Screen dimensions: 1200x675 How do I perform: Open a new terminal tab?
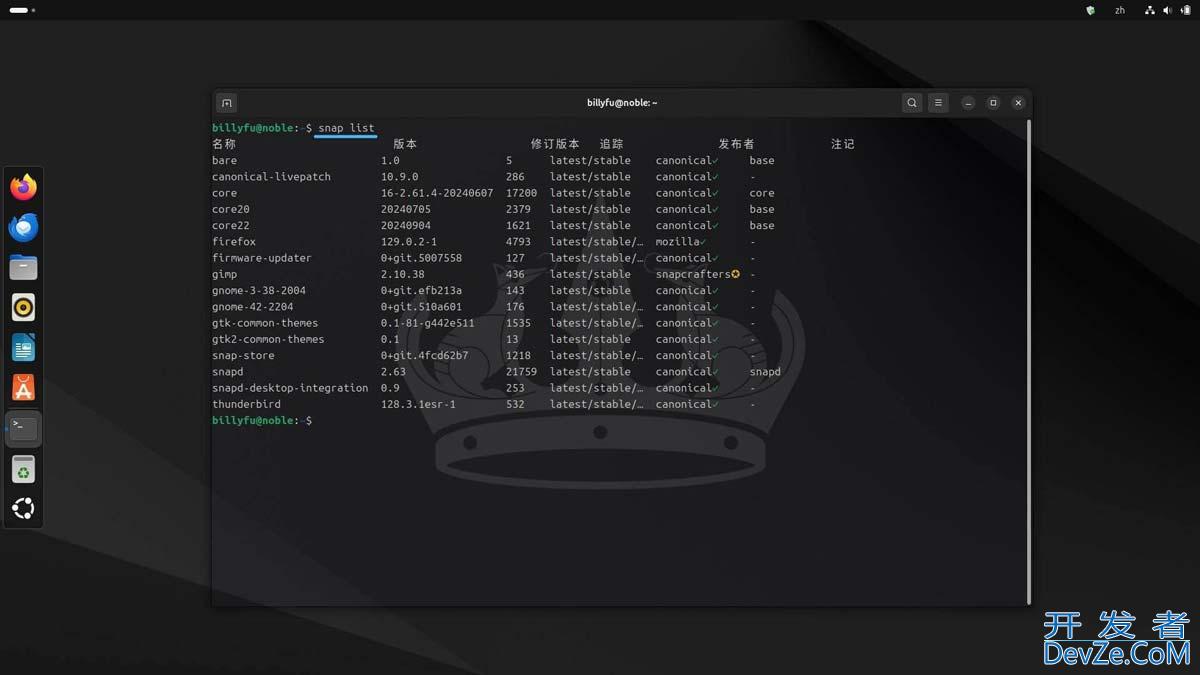[227, 103]
